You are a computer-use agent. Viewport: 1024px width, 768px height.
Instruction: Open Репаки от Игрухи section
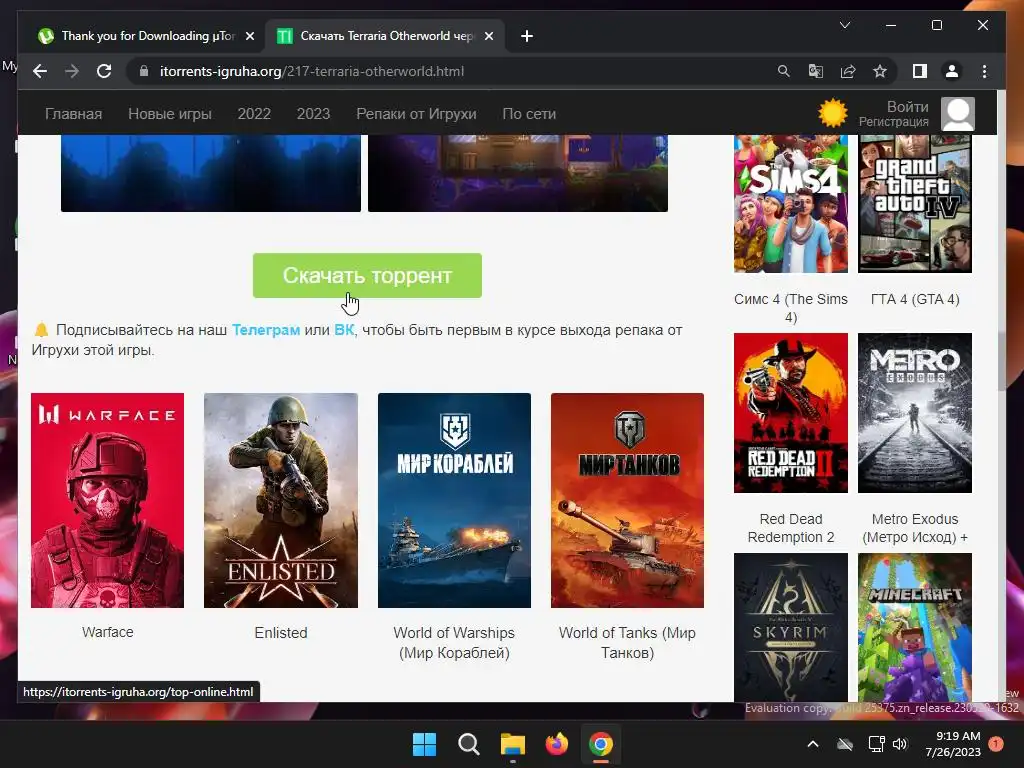(x=416, y=114)
